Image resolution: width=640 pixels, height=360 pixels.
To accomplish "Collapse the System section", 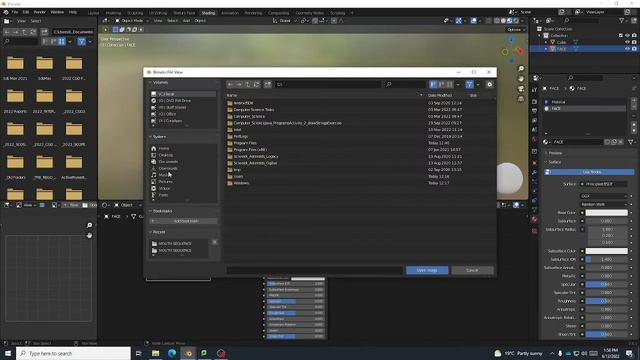I will pyautogui.click(x=158, y=137).
